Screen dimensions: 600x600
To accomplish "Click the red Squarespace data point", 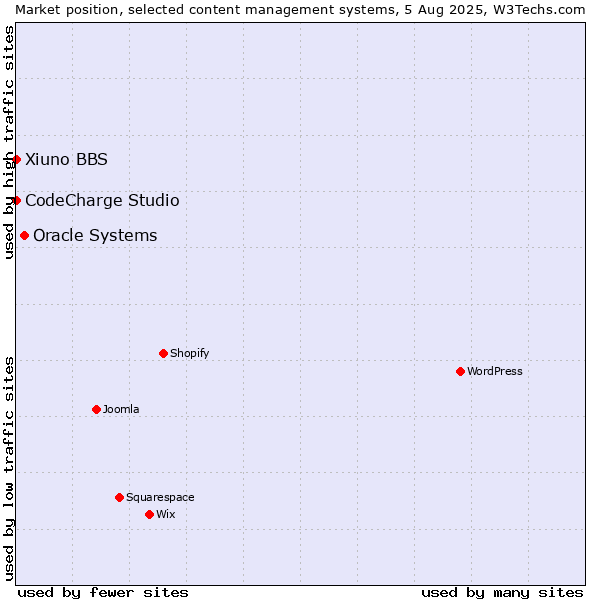I will click(x=119, y=497).
